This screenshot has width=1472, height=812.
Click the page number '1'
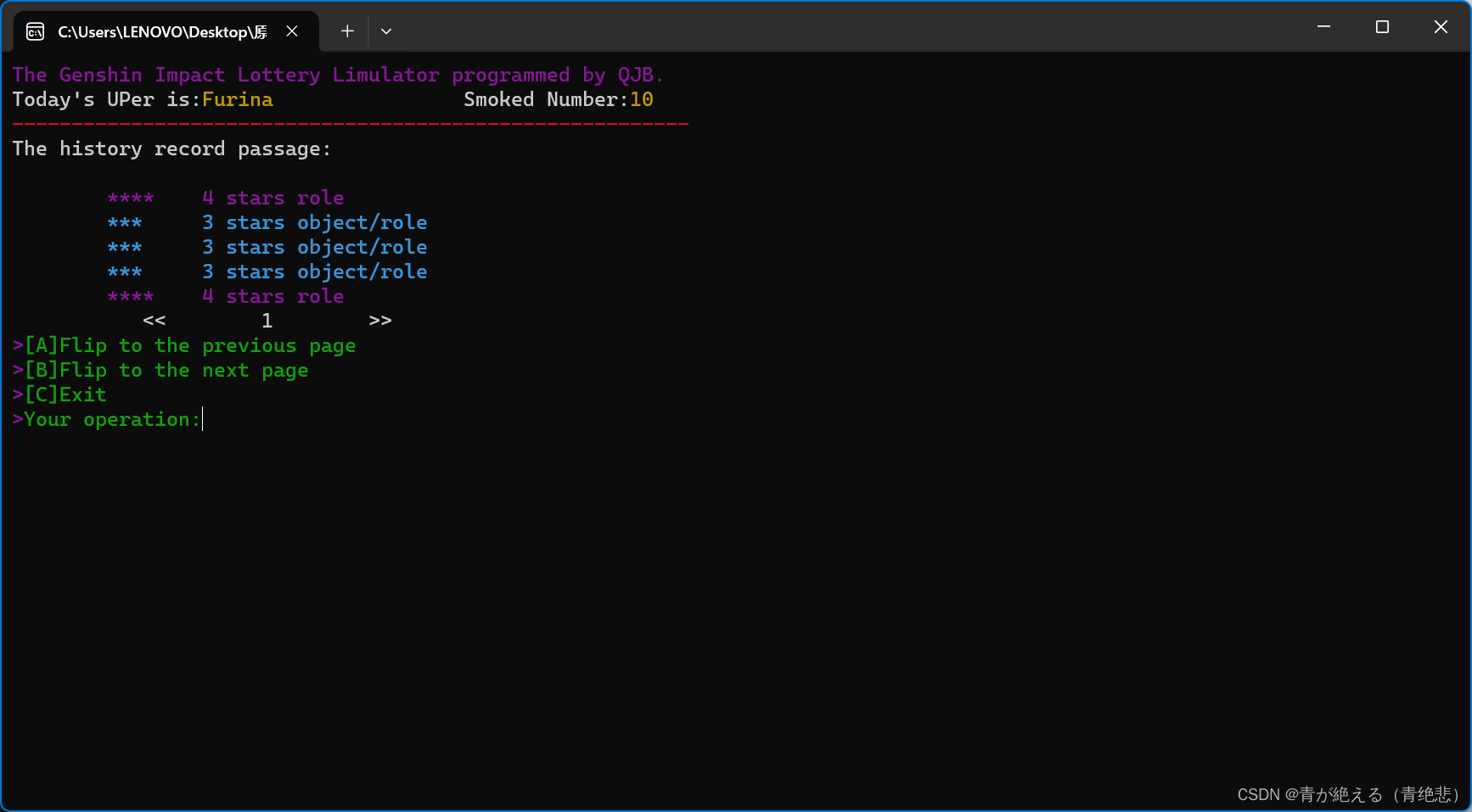[267, 321]
